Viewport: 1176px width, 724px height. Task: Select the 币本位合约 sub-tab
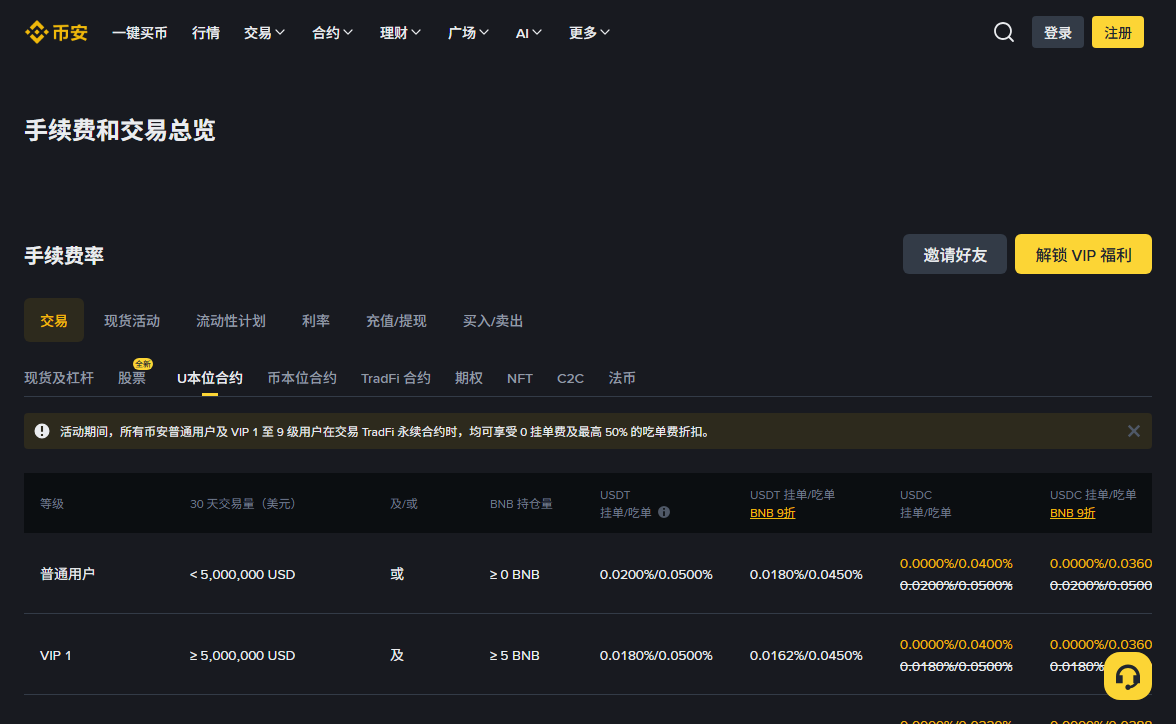point(302,378)
